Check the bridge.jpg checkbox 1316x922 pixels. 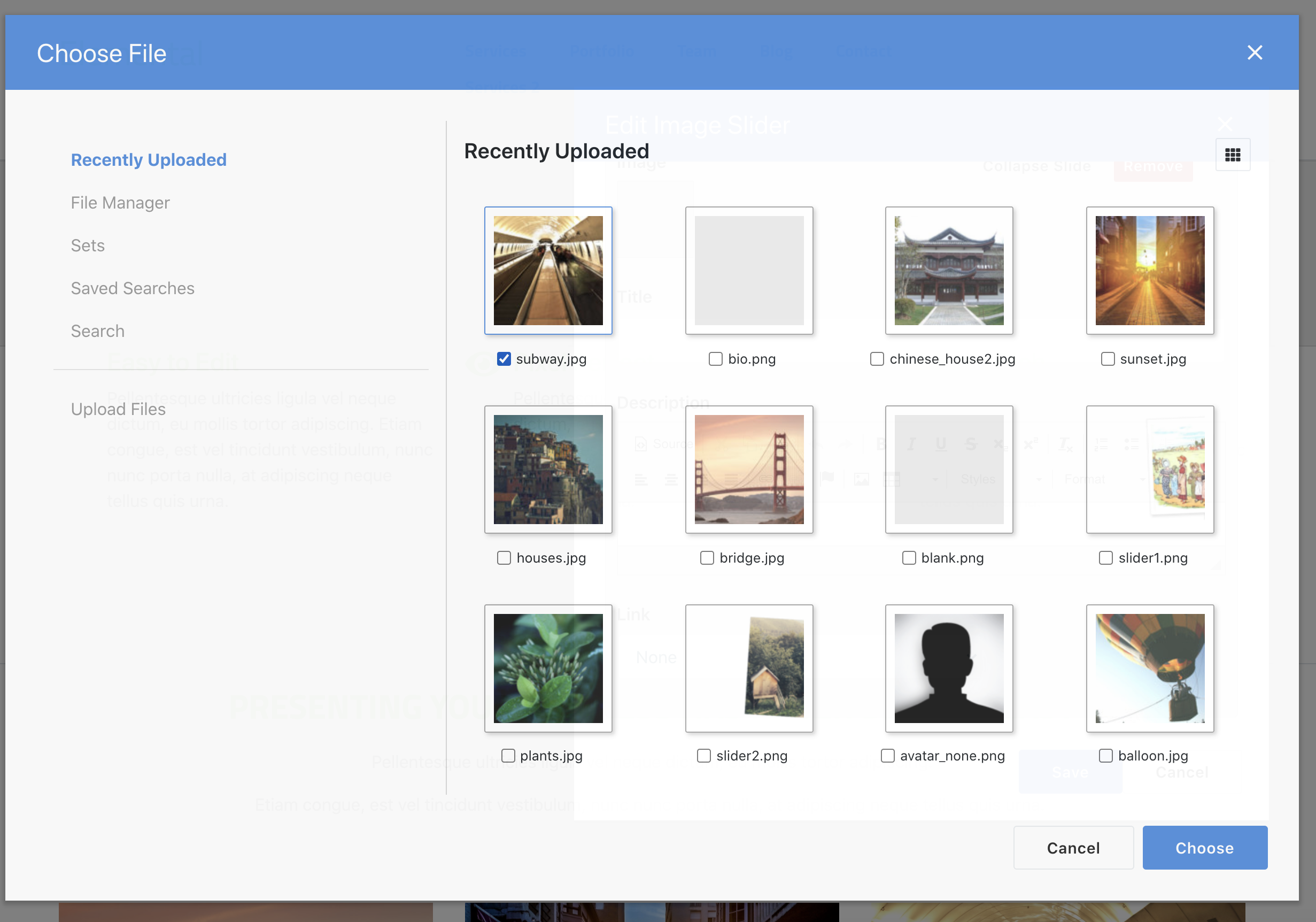point(707,557)
